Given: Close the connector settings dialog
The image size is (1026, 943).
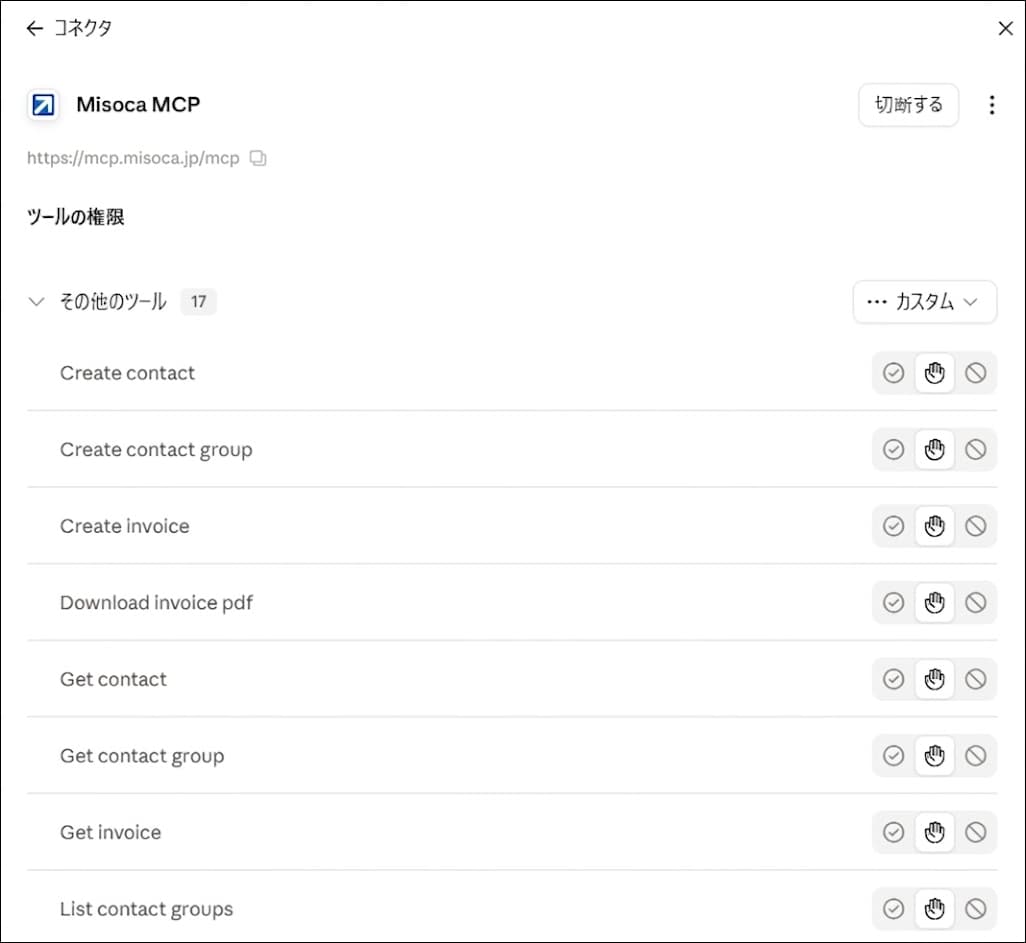Looking at the screenshot, I should [x=1006, y=28].
